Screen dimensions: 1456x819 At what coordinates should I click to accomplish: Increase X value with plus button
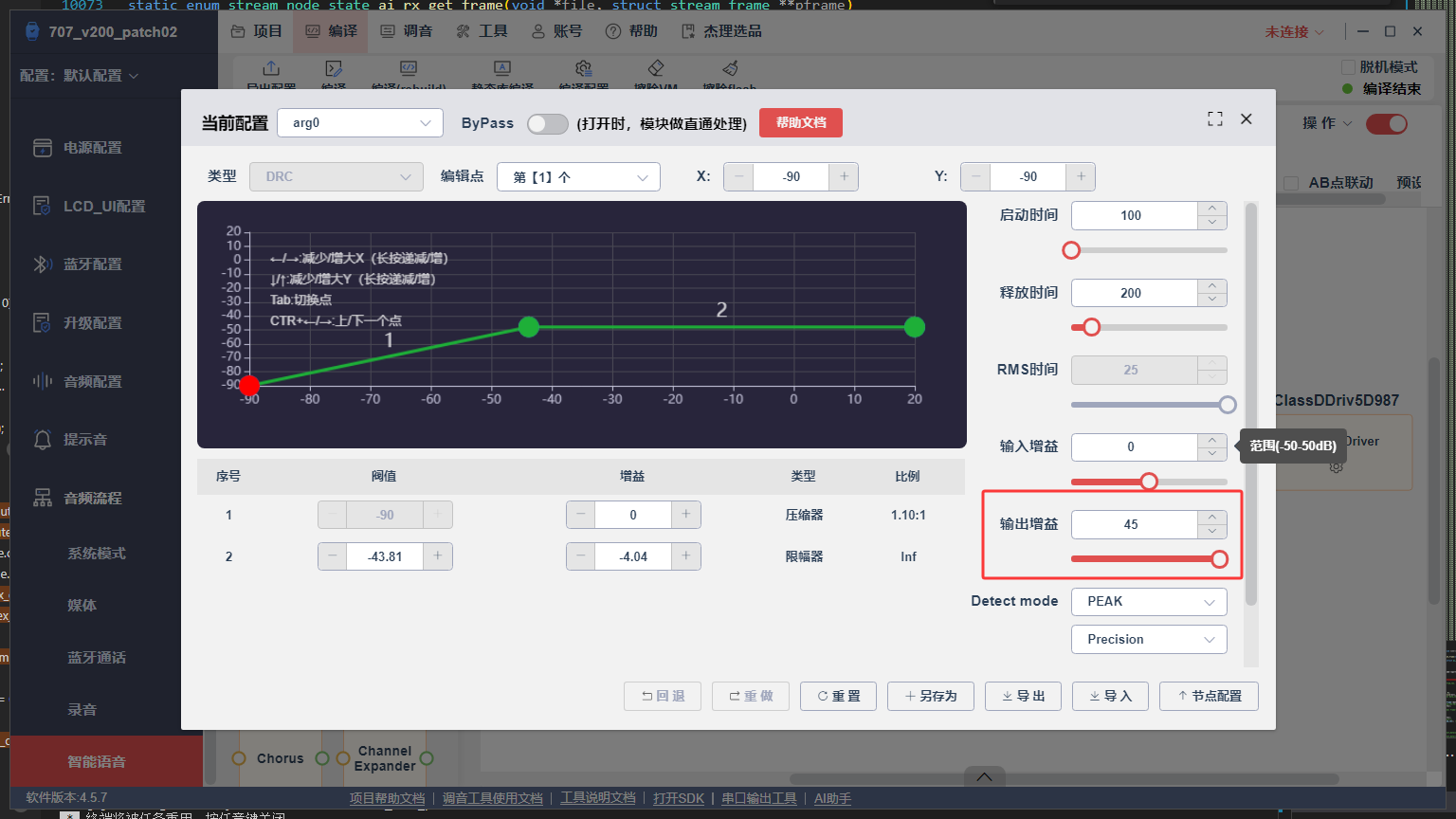[x=844, y=176]
